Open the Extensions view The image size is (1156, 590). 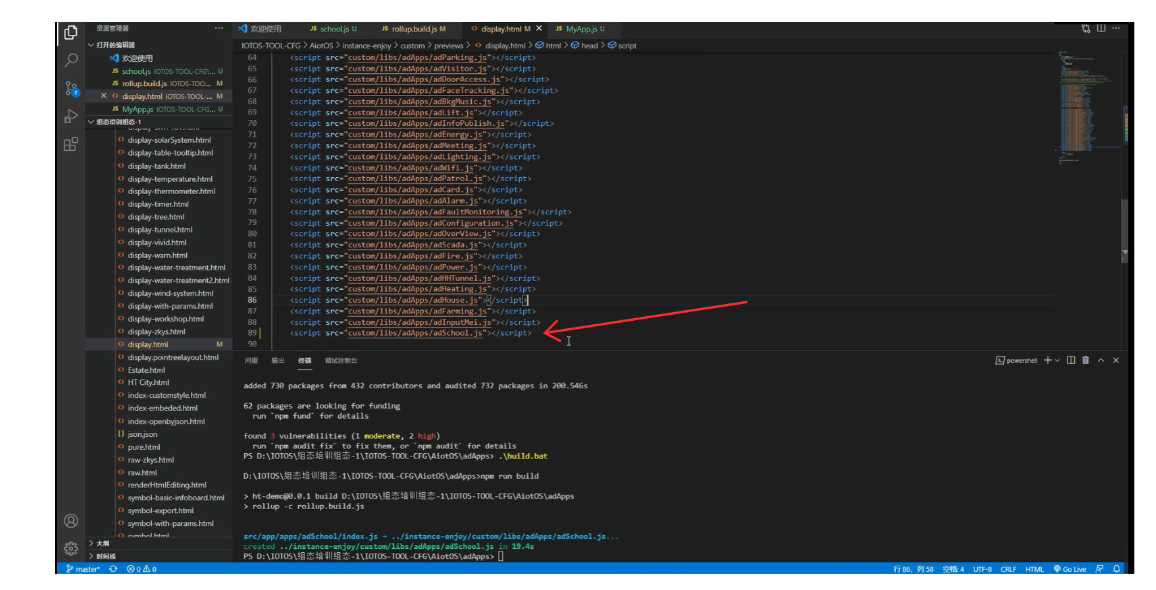pyautogui.click(x=71, y=144)
